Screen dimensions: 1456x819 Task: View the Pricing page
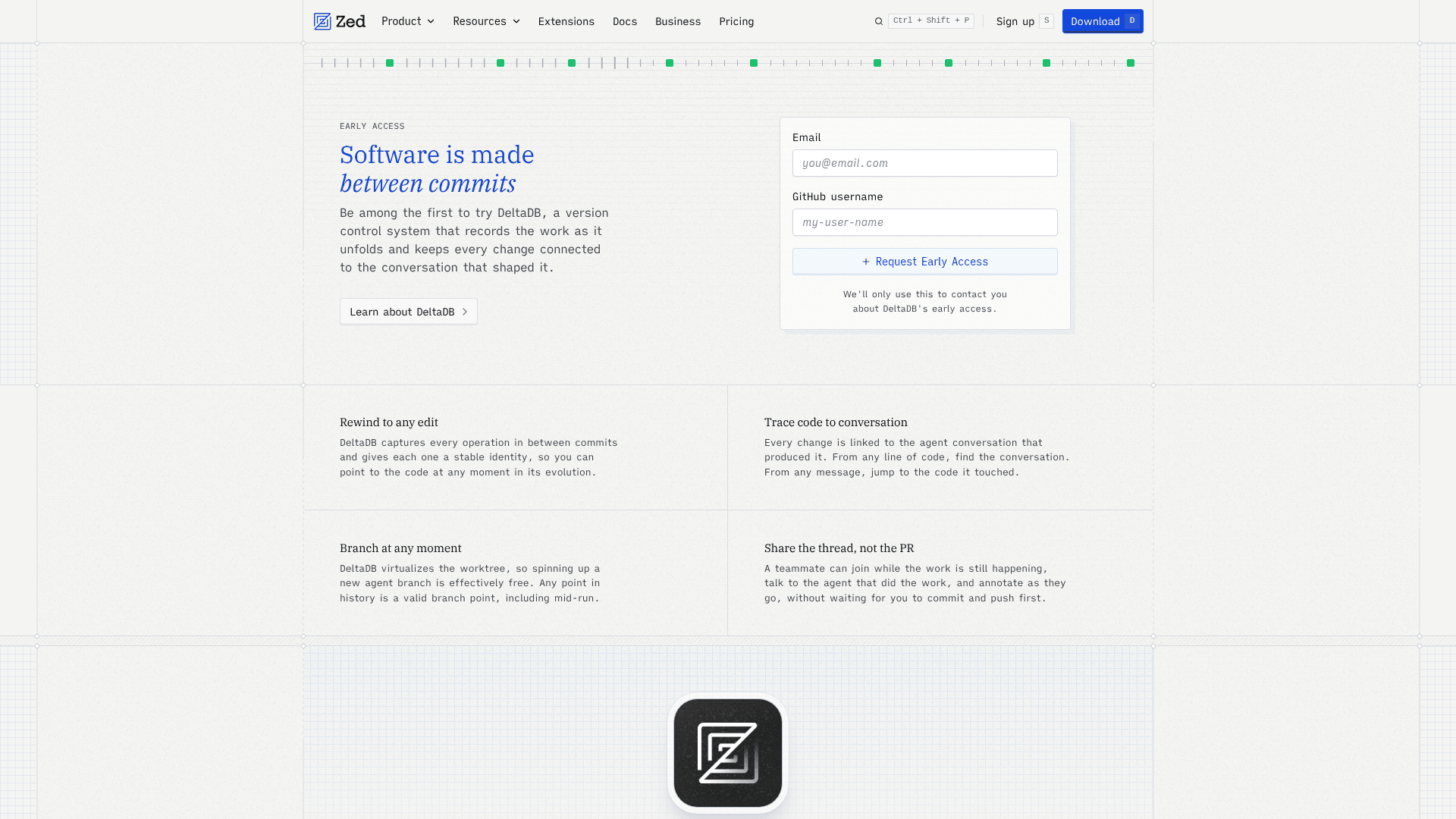[736, 21]
